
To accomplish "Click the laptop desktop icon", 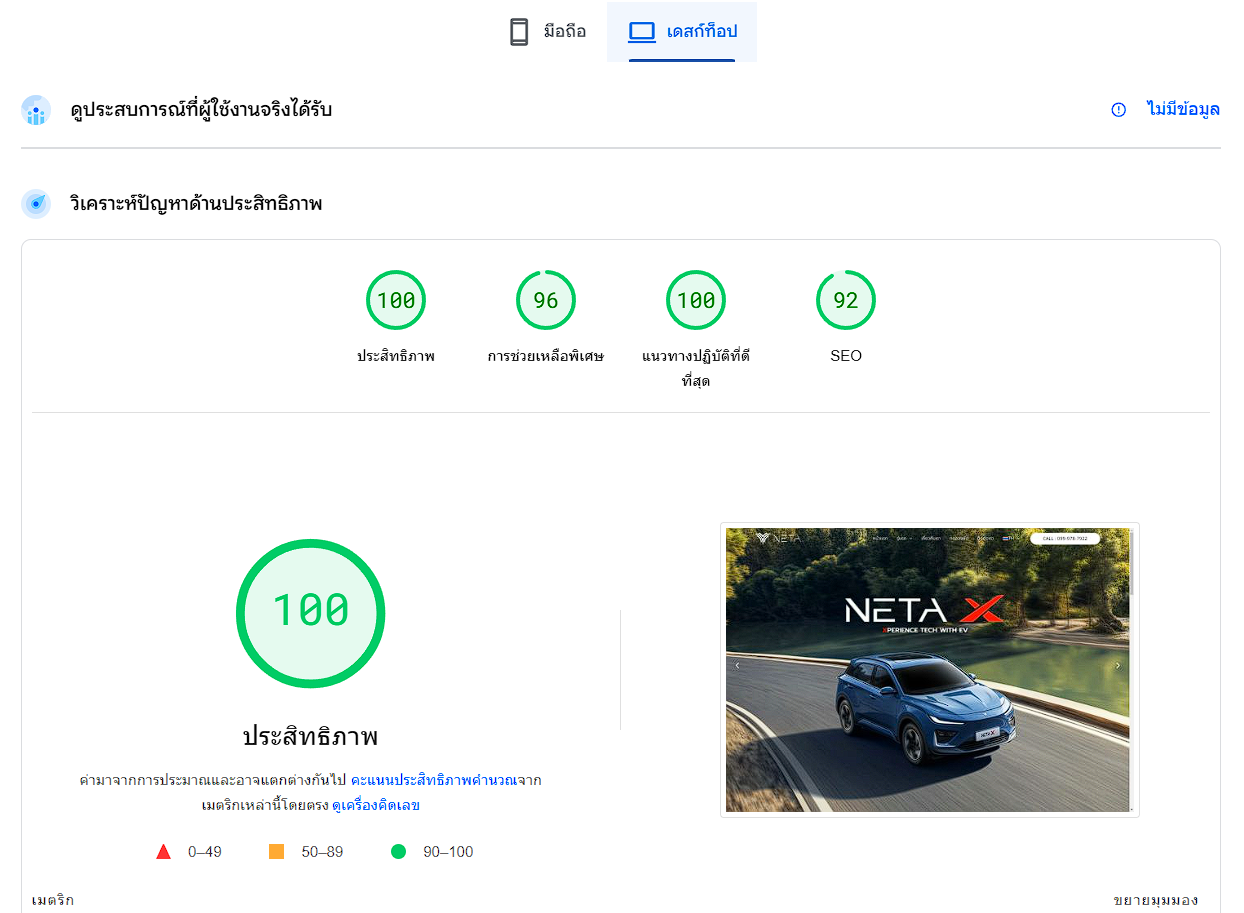I will pyautogui.click(x=641, y=32).
